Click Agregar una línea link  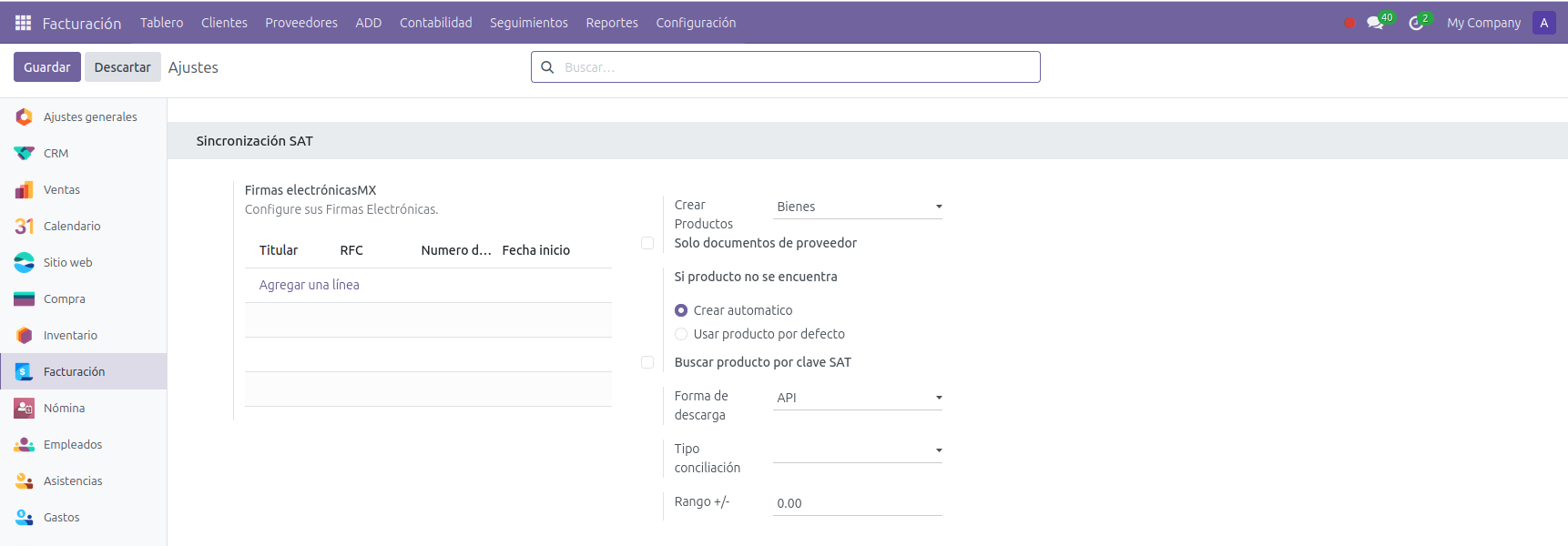pyautogui.click(x=309, y=285)
